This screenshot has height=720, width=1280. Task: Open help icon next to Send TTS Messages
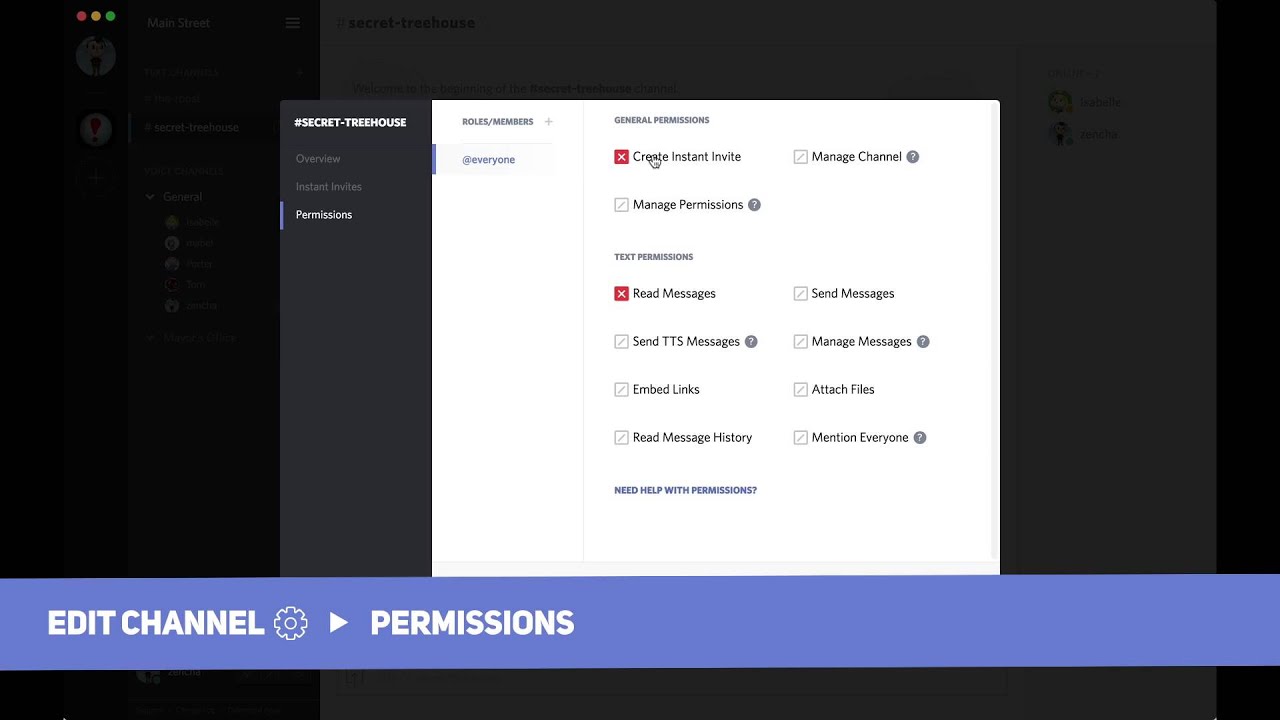point(751,342)
